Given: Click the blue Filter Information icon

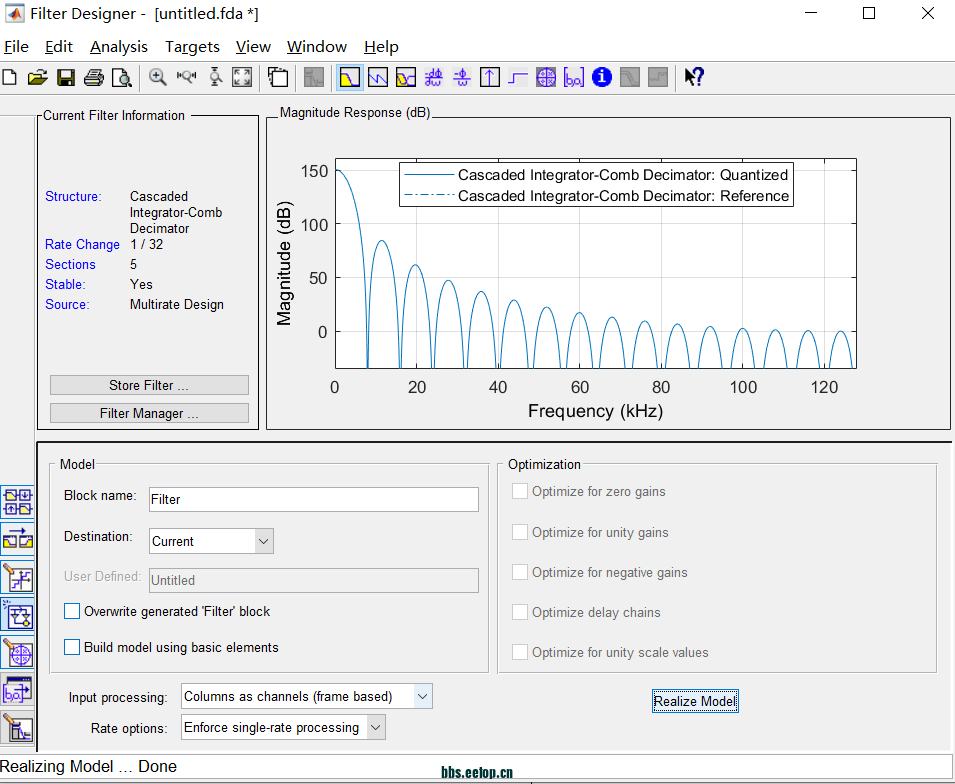Looking at the screenshot, I should click(x=602, y=77).
